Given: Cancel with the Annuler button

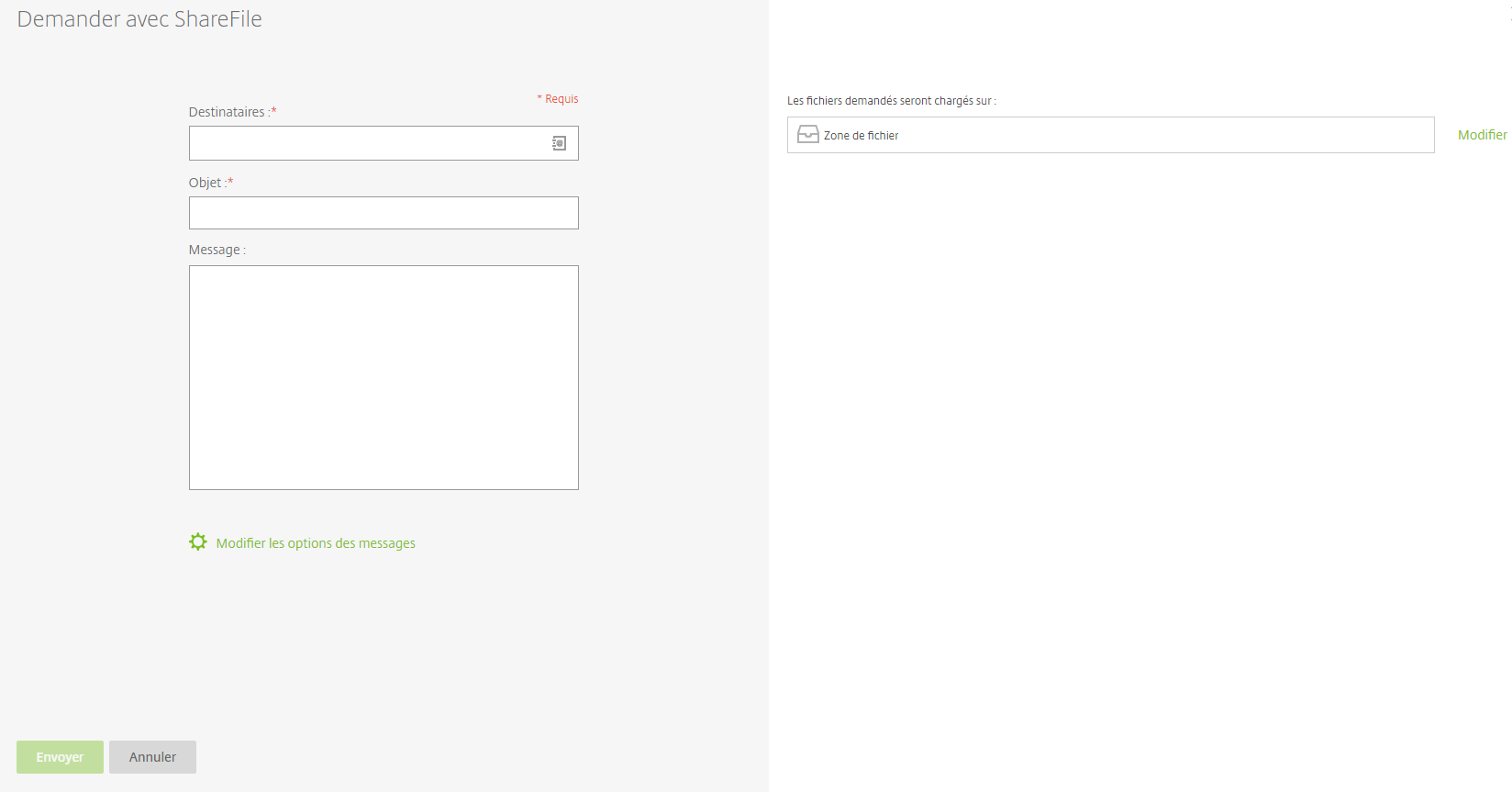Looking at the screenshot, I should (x=152, y=757).
